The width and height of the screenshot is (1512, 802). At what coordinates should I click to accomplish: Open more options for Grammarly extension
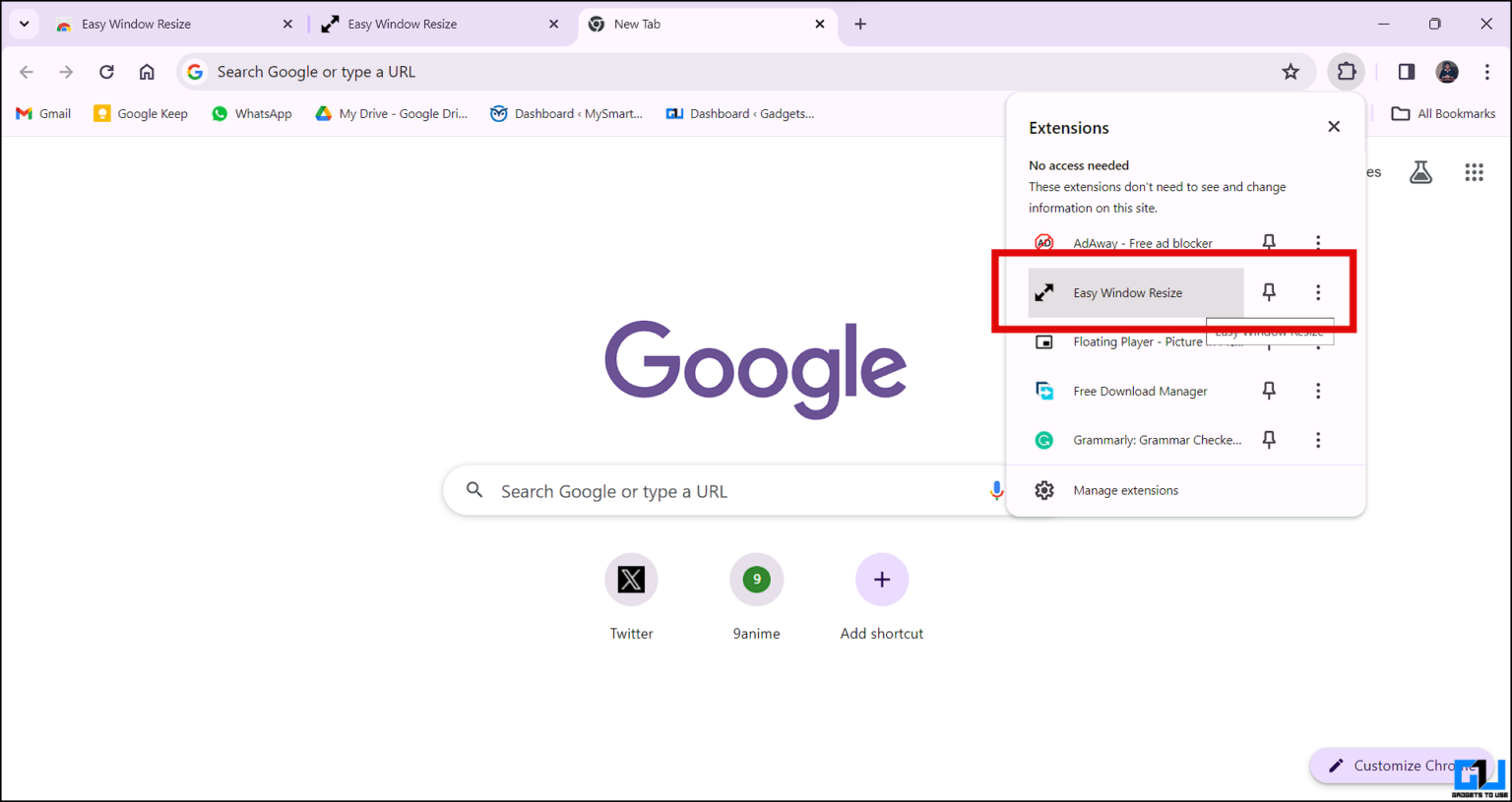pos(1318,440)
